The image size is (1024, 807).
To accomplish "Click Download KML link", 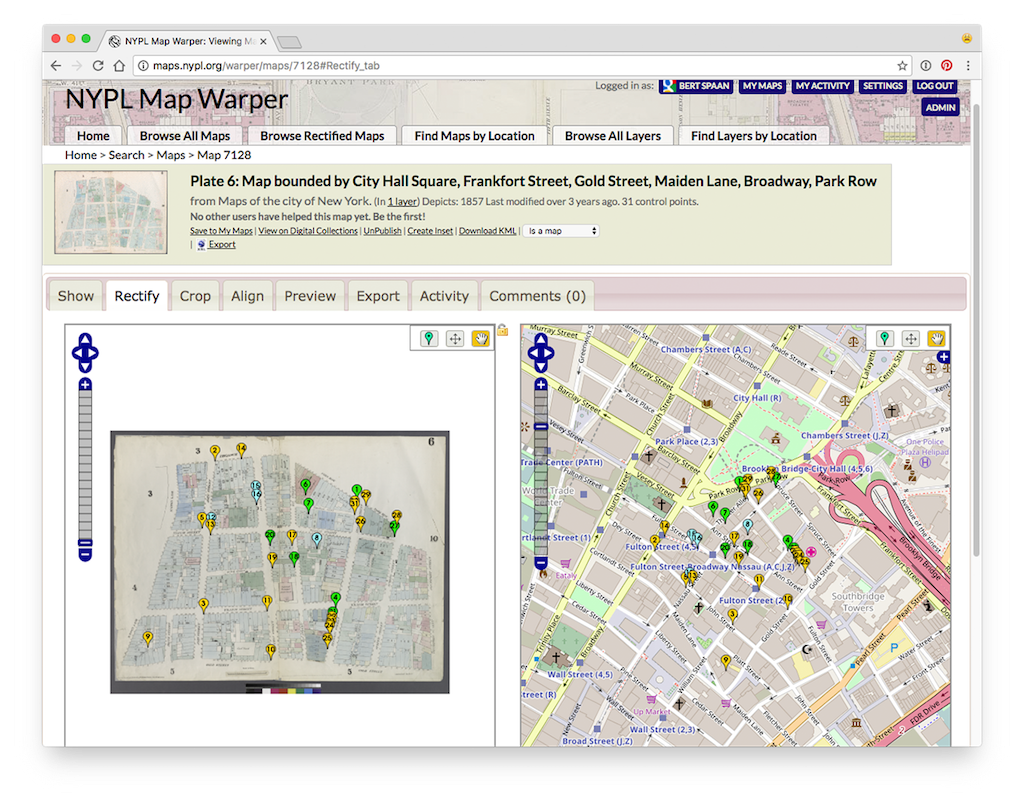I will click(x=487, y=231).
